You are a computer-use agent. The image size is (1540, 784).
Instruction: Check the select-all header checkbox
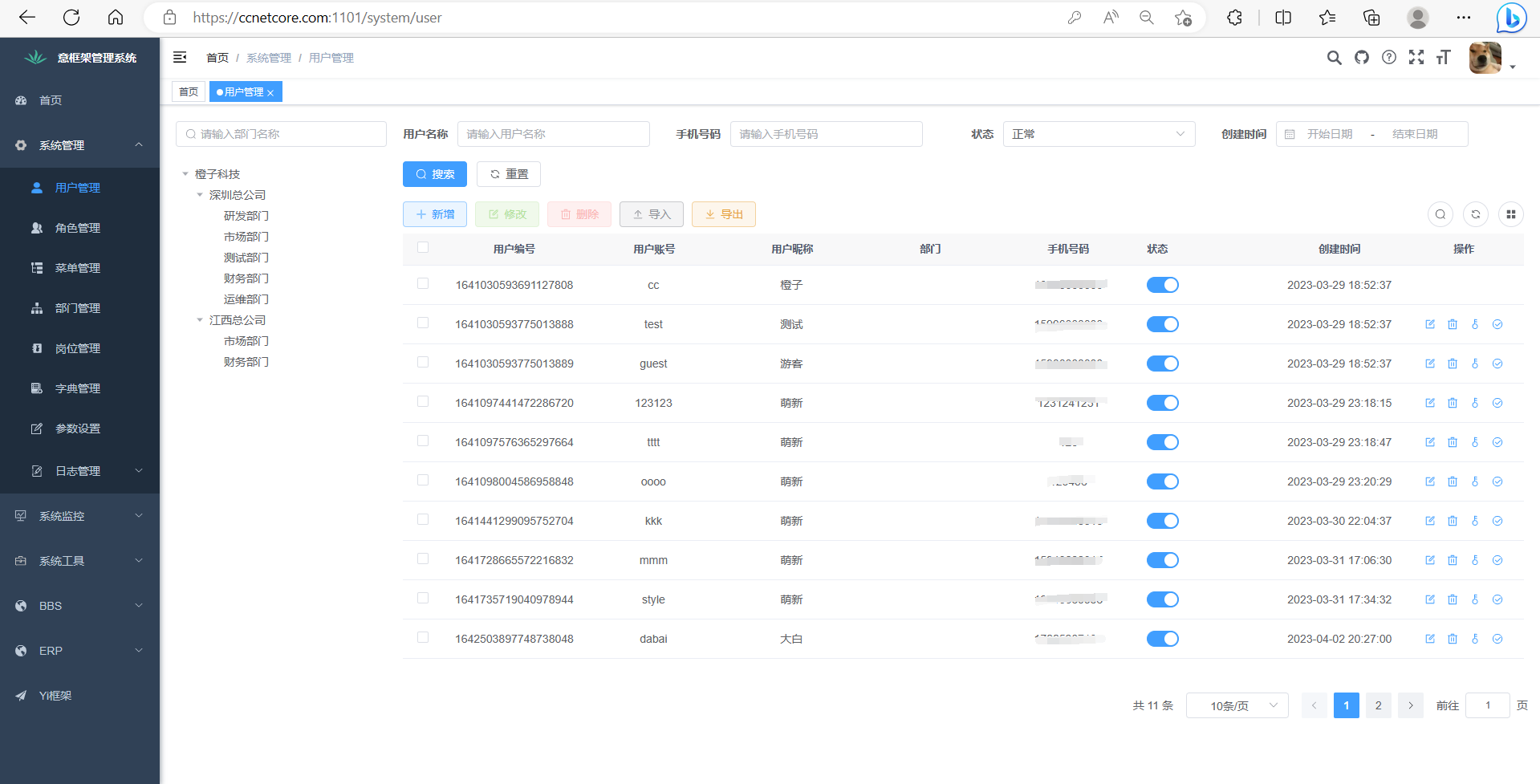tap(423, 248)
